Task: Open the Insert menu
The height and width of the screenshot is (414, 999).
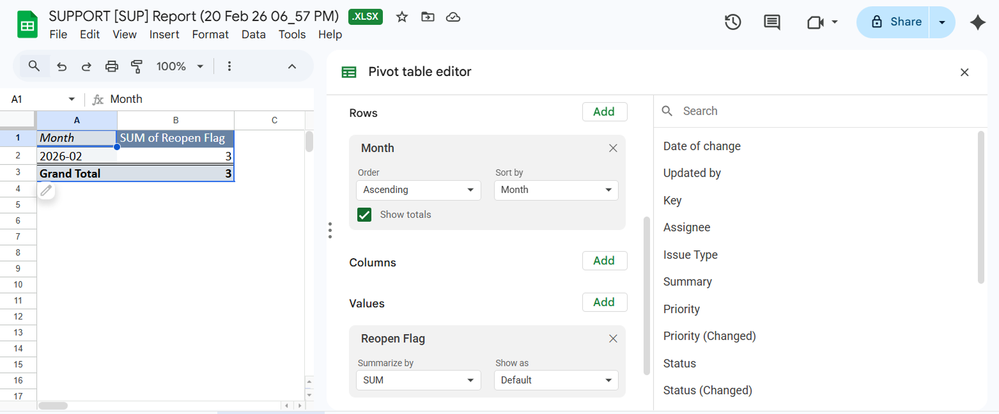Action: click(164, 34)
